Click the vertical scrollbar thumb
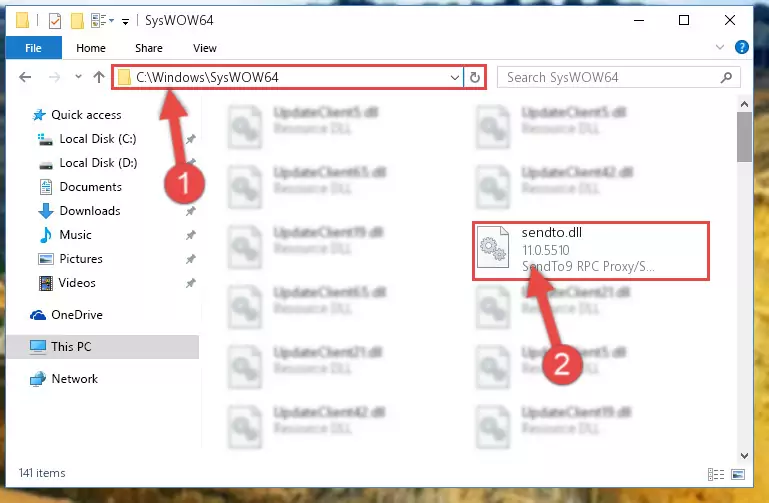769x503 pixels. point(744,137)
